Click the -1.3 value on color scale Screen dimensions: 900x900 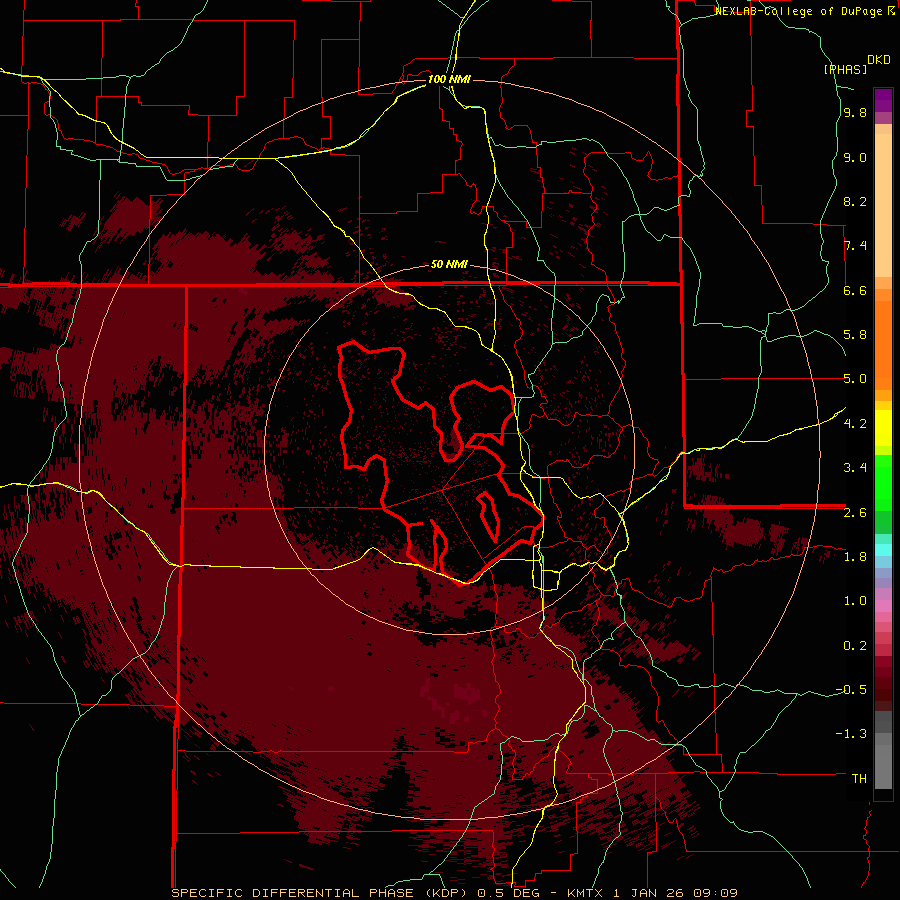[x=851, y=735]
